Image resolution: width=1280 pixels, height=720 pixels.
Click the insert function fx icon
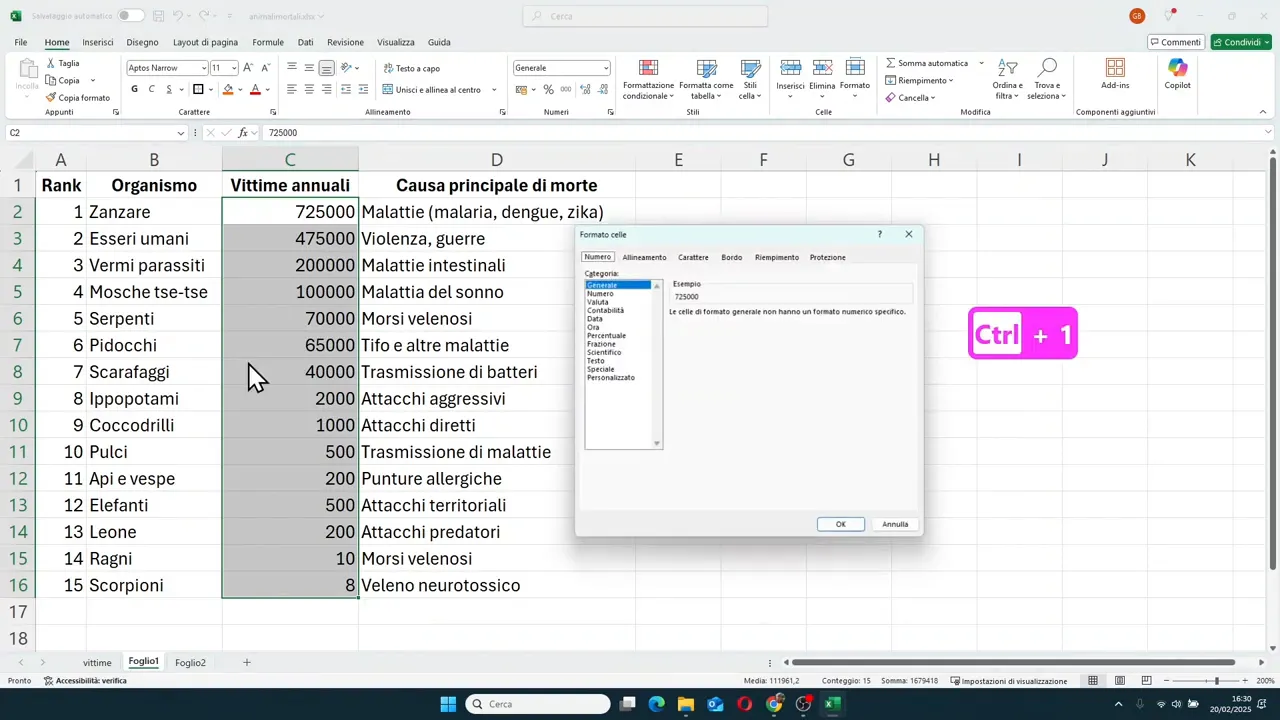pyautogui.click(x=243, y=132)
